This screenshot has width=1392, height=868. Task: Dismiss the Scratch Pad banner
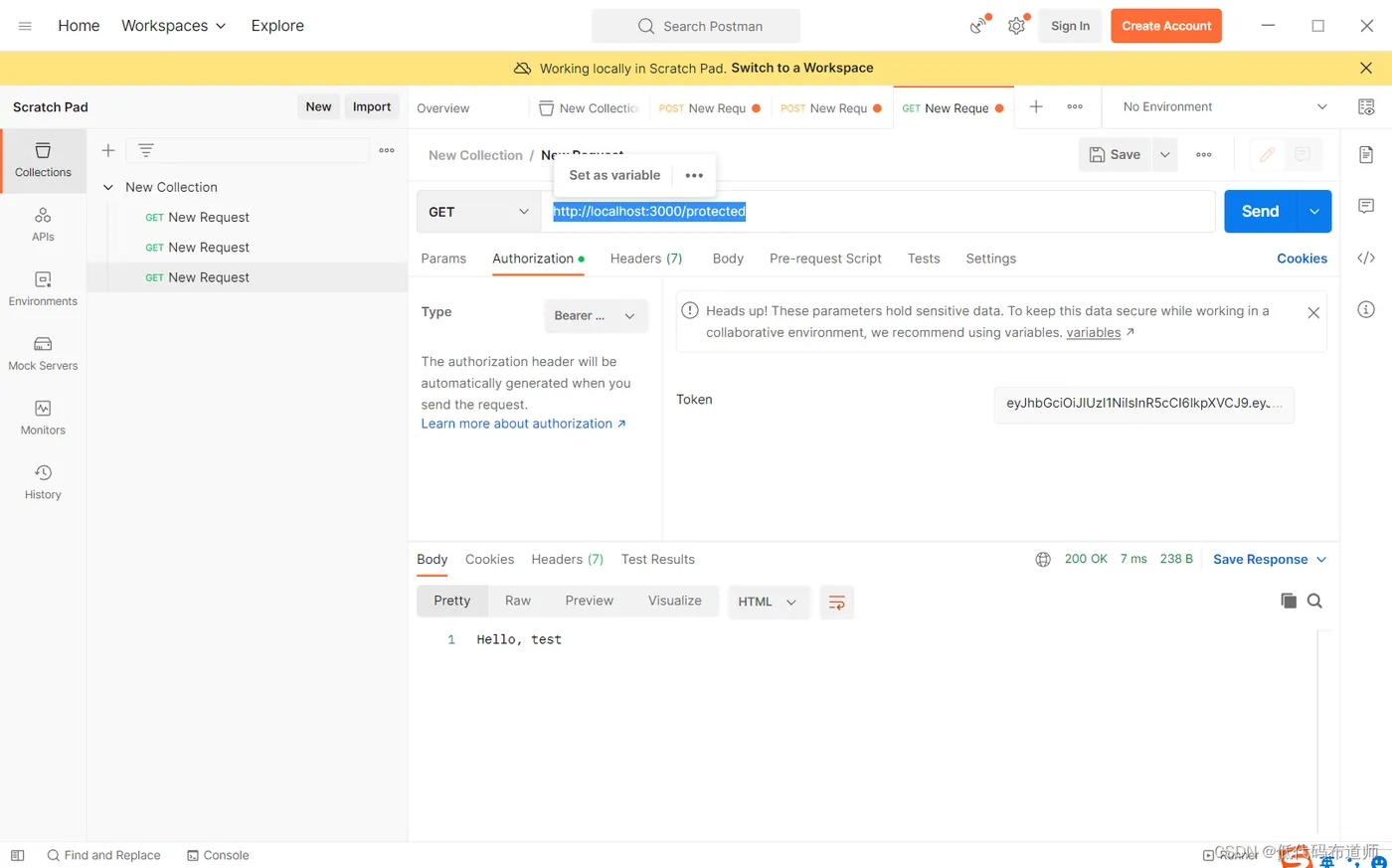(1366, 68)
